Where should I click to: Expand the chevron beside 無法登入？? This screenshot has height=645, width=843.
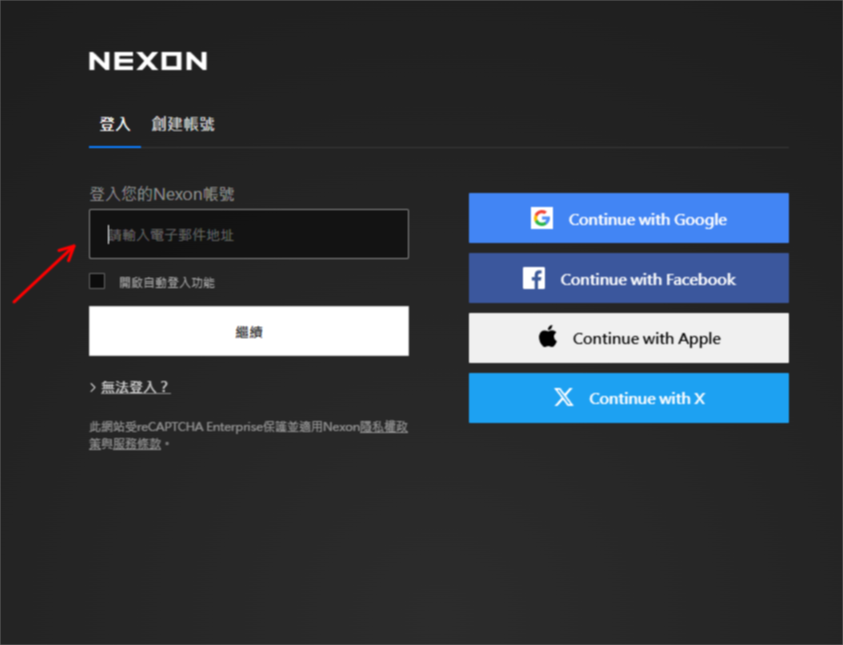point(92,387)
